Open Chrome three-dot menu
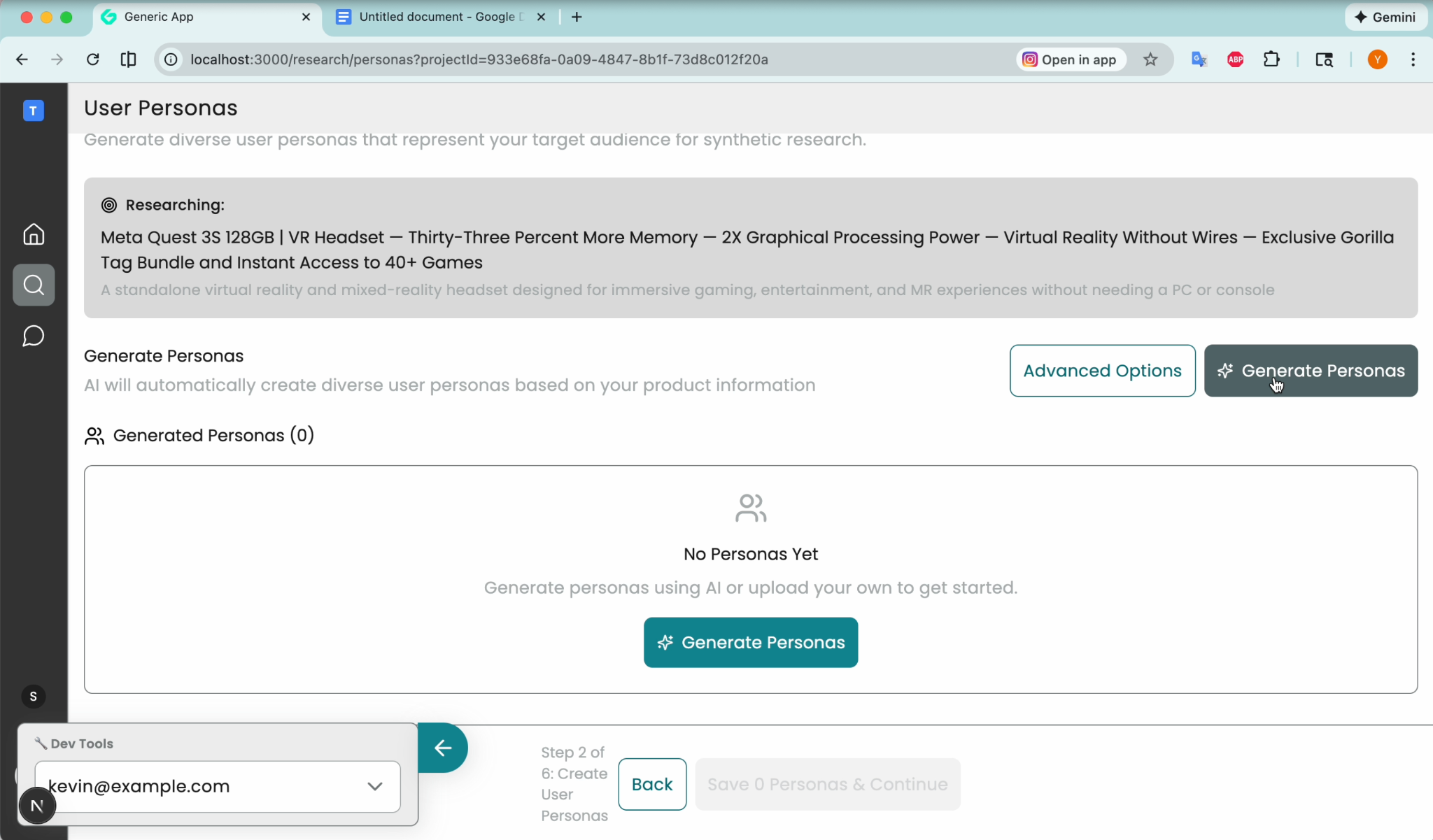The image size is (1433, 840). [1413, 59]
